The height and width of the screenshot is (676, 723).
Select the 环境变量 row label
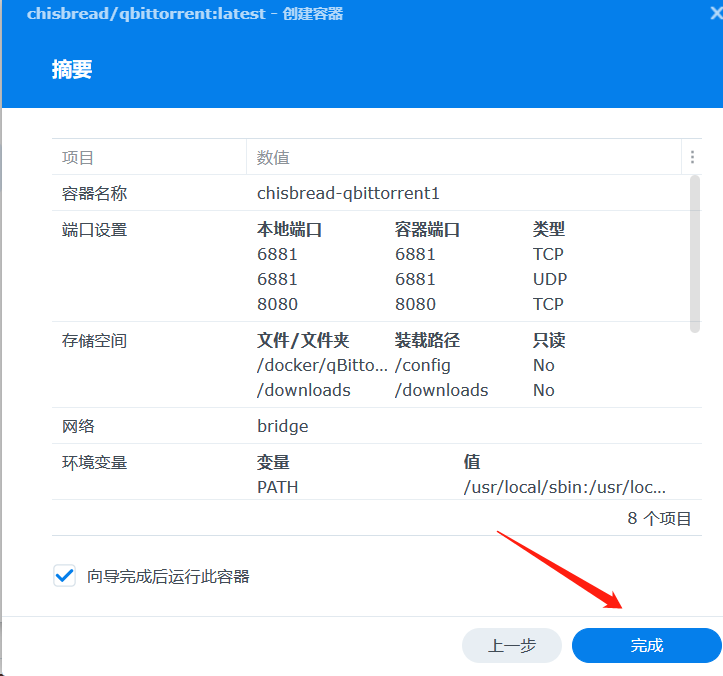(95, 463)
